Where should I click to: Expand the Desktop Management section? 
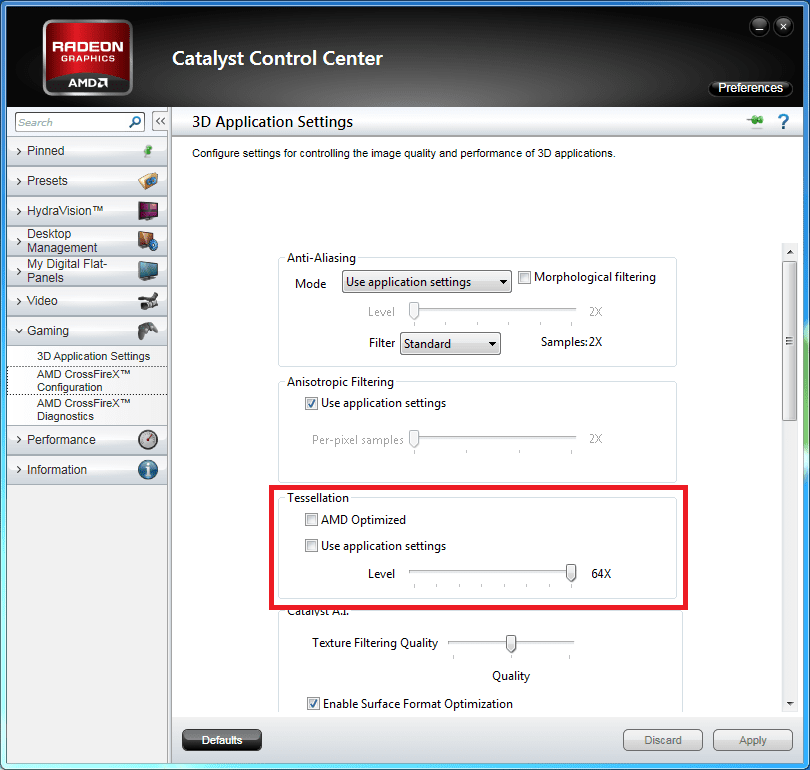pyautogui.click(x=87, y=241)
